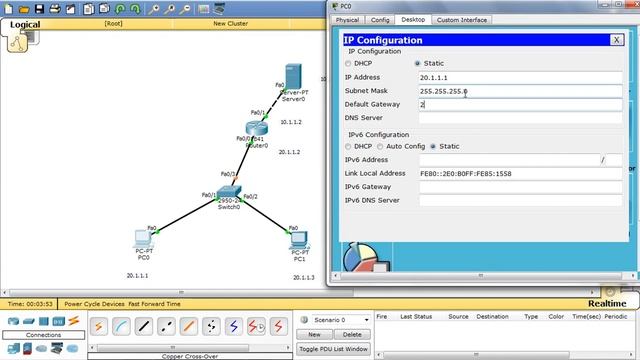Switch to the Physical tab in PC0

(x=347, y=20)
